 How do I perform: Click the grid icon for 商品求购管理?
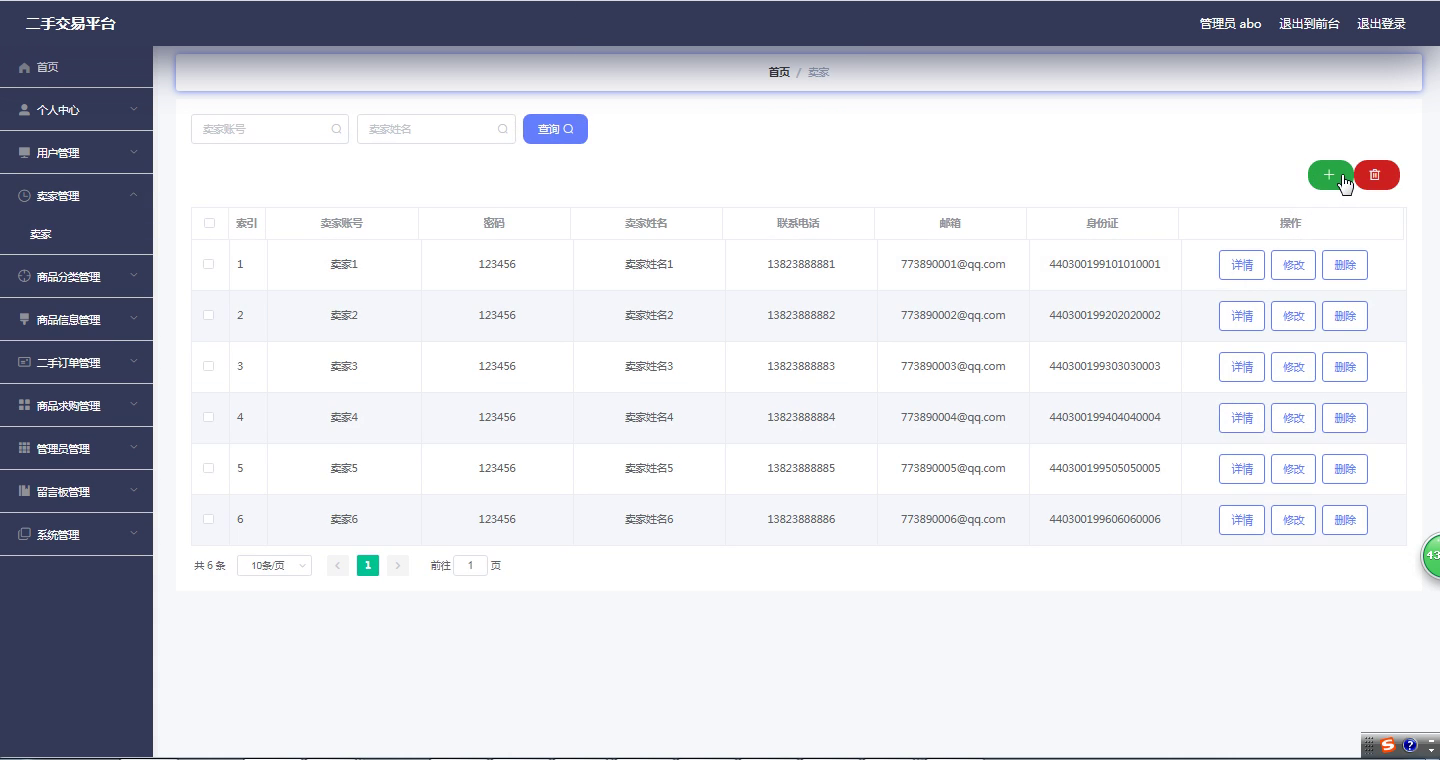point(25,406)
